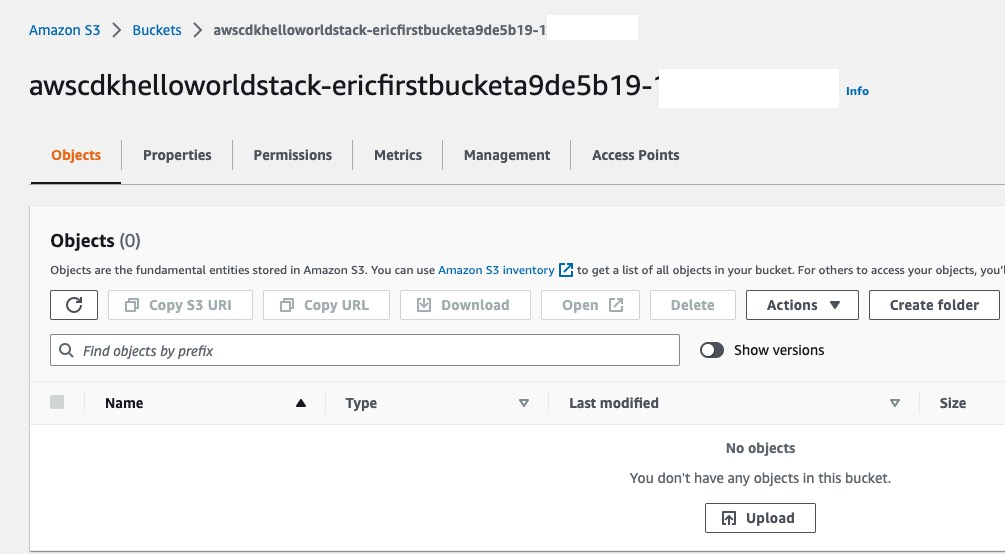Focus the Find objects by prefix field
This screenshot has height=554, width=1005.
tap(365, 350)
